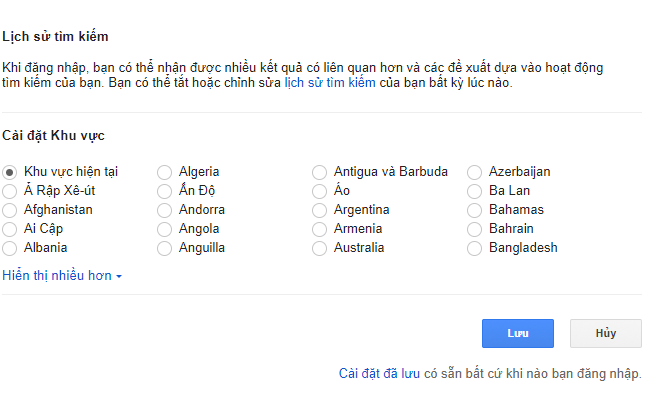Image resolution: width=670 pixels, height=420 pixels.
Task: Pick Albania from the region list
Action: click(x=10, y=248)
